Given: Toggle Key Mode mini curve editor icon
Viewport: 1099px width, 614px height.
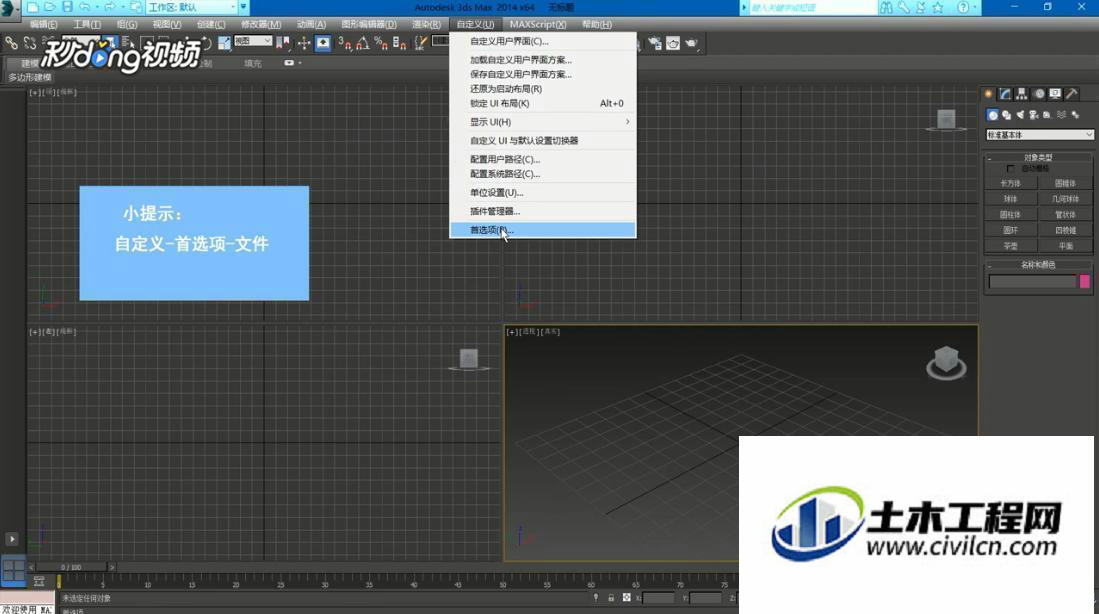Looking at the screenshot, I should tap(39, 582).
